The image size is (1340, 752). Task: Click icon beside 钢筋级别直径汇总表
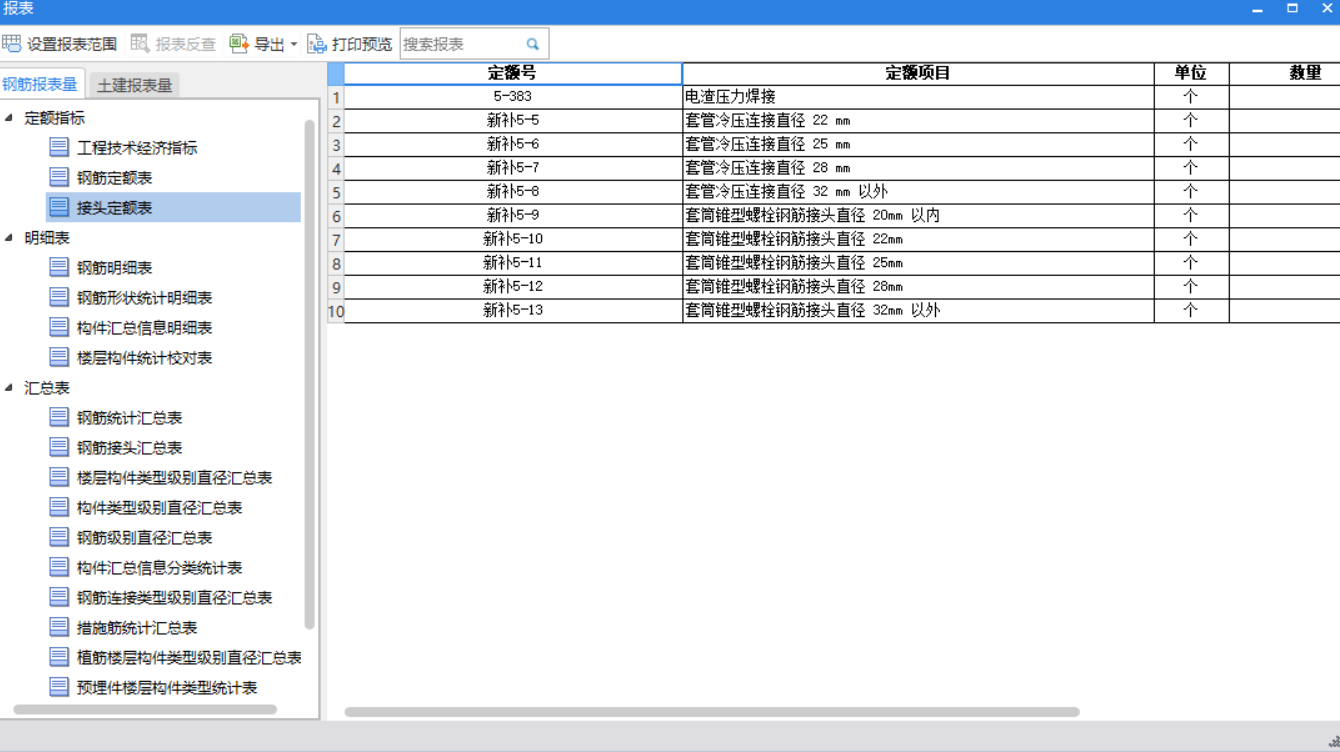click(x=59, y=537)
